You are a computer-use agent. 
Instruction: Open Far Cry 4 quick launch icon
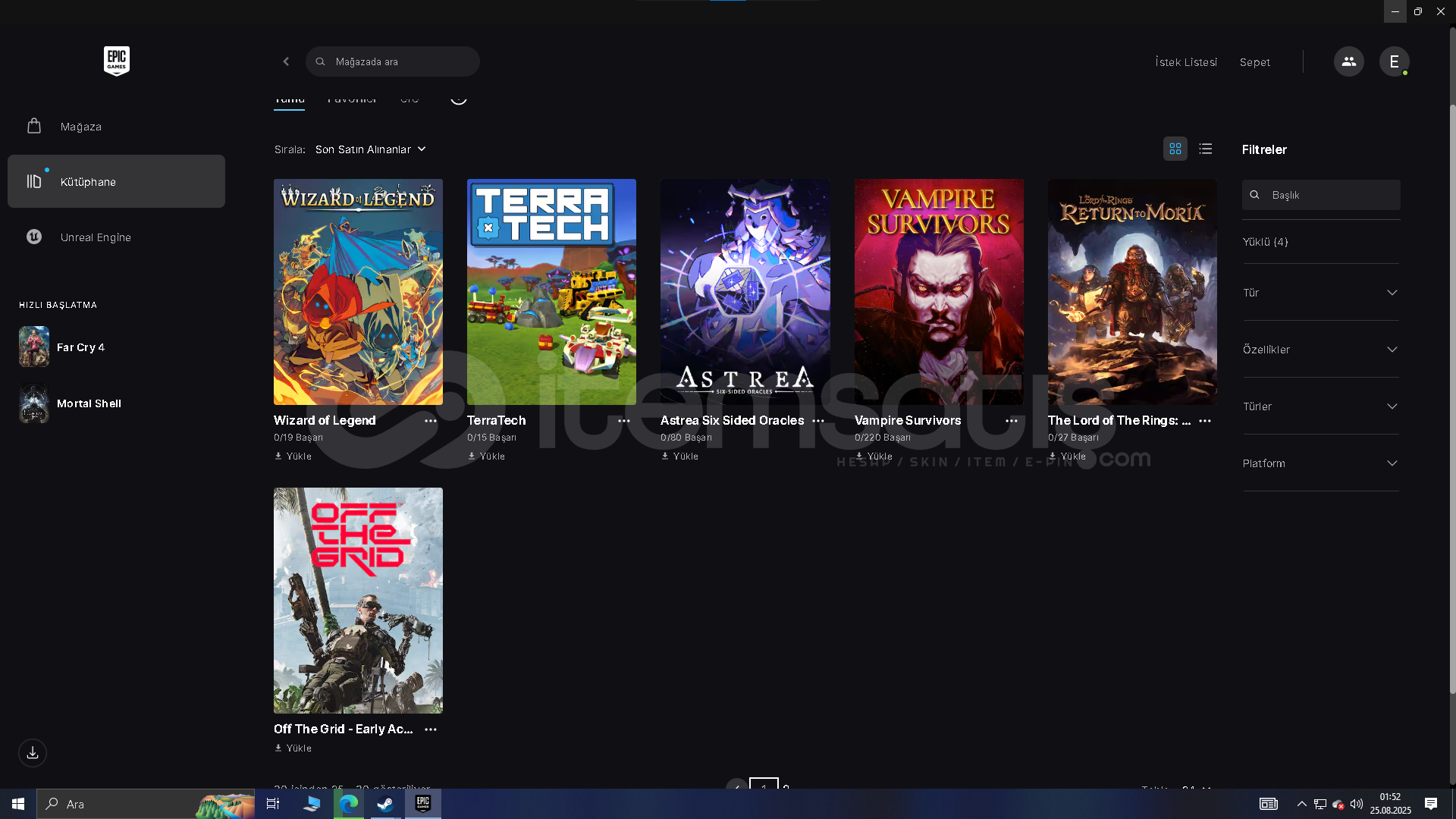click(x=34, y=347)
